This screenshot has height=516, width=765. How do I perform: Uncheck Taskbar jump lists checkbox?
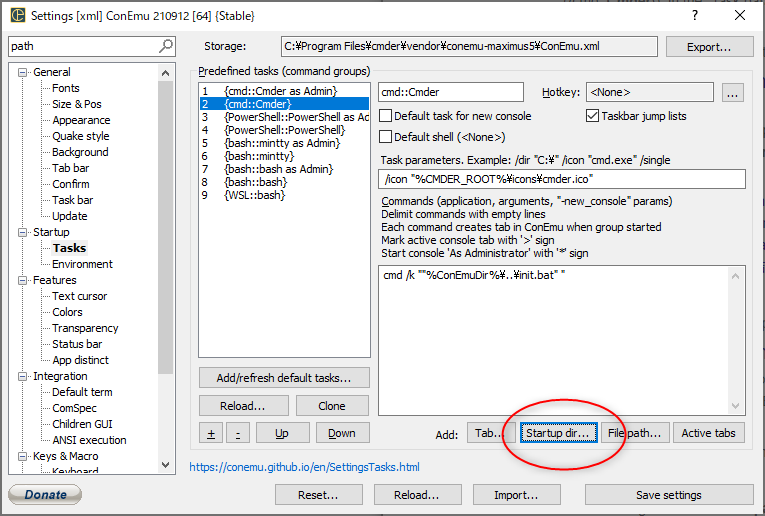(592, 116)
